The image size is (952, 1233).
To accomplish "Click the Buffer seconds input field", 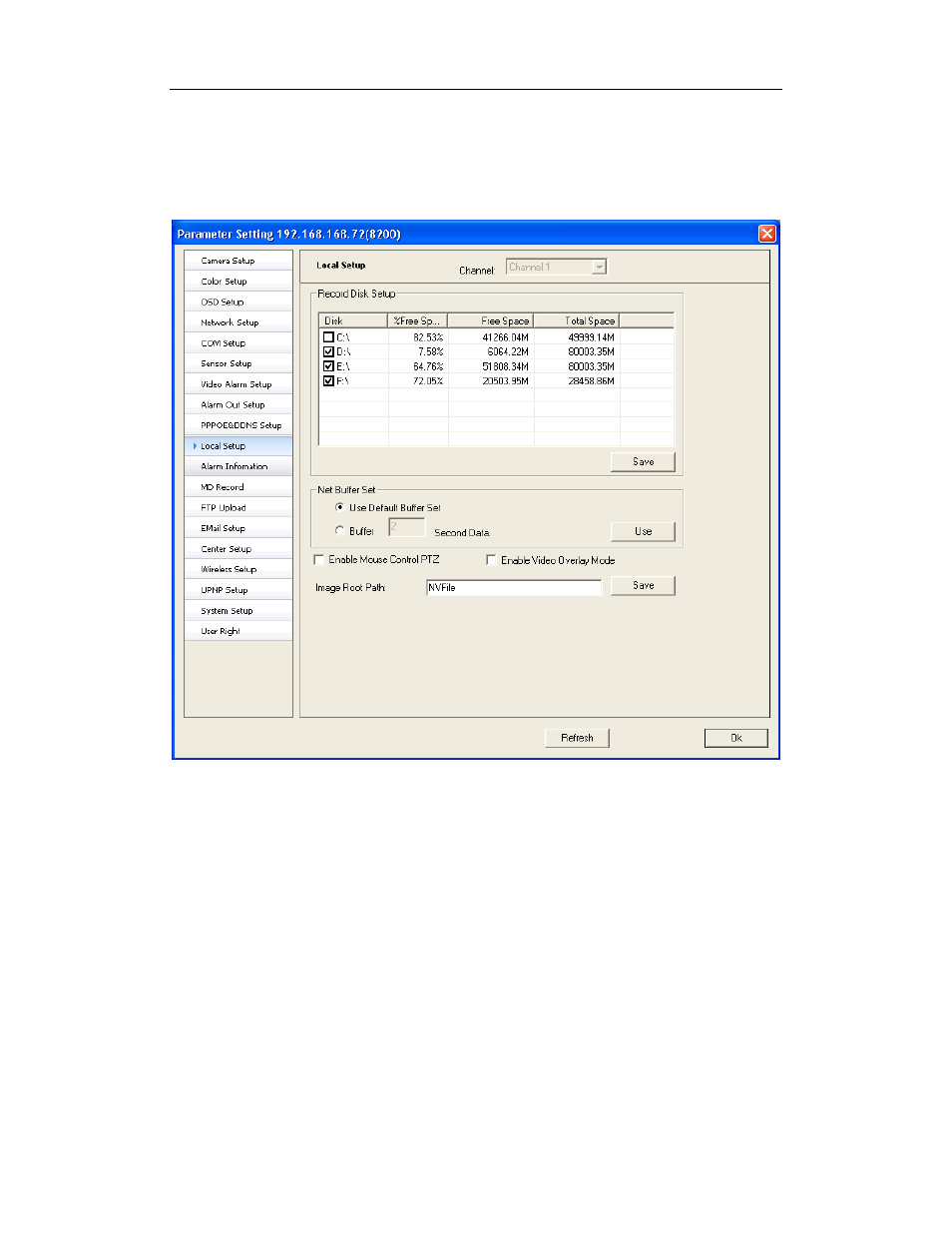I will (407, 527).
